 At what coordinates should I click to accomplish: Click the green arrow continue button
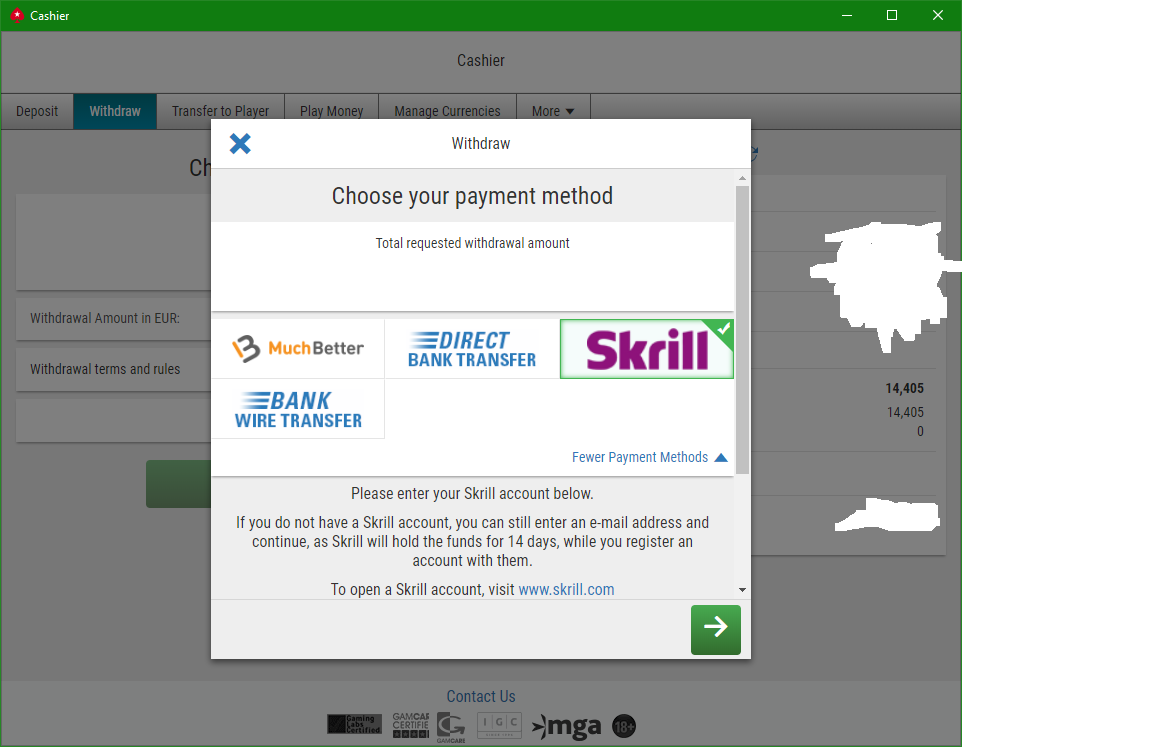coord(716,629)
